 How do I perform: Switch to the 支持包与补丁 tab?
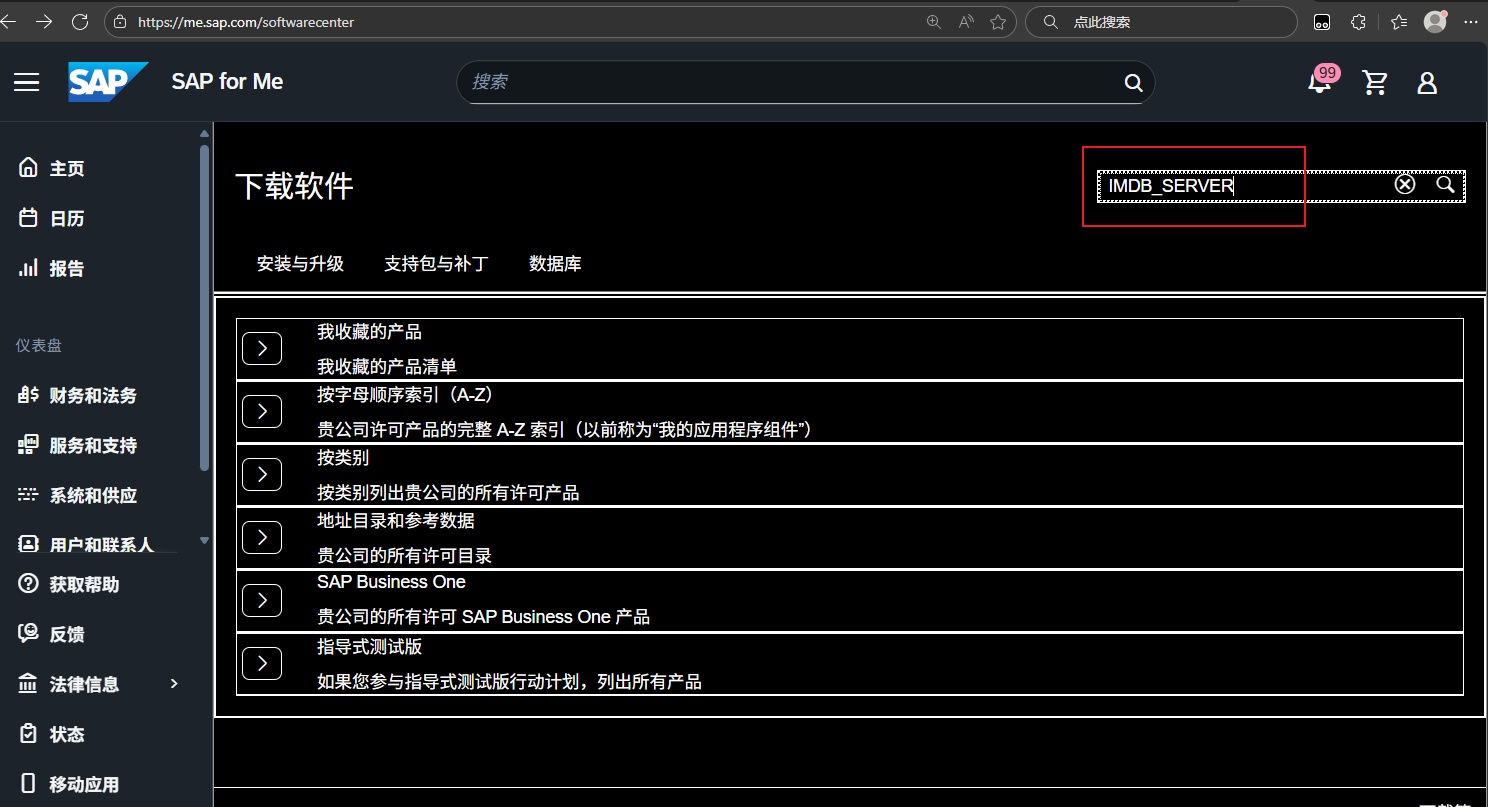(436, 264)
